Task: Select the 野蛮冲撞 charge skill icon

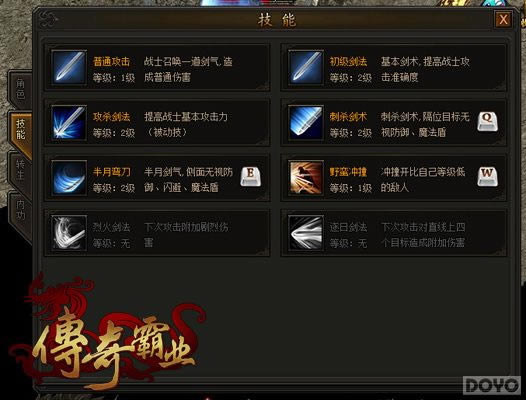Action: tap(306, 178)
